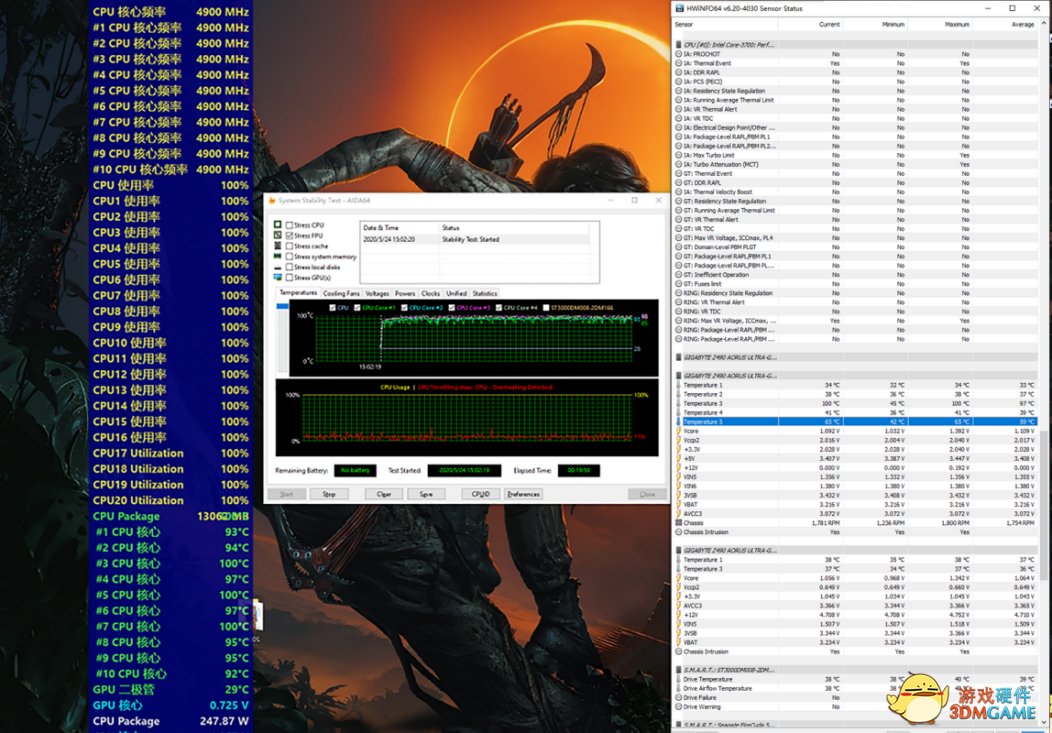
Task: Open CPUID from the AIDA64 window
Action: point(480,494)
